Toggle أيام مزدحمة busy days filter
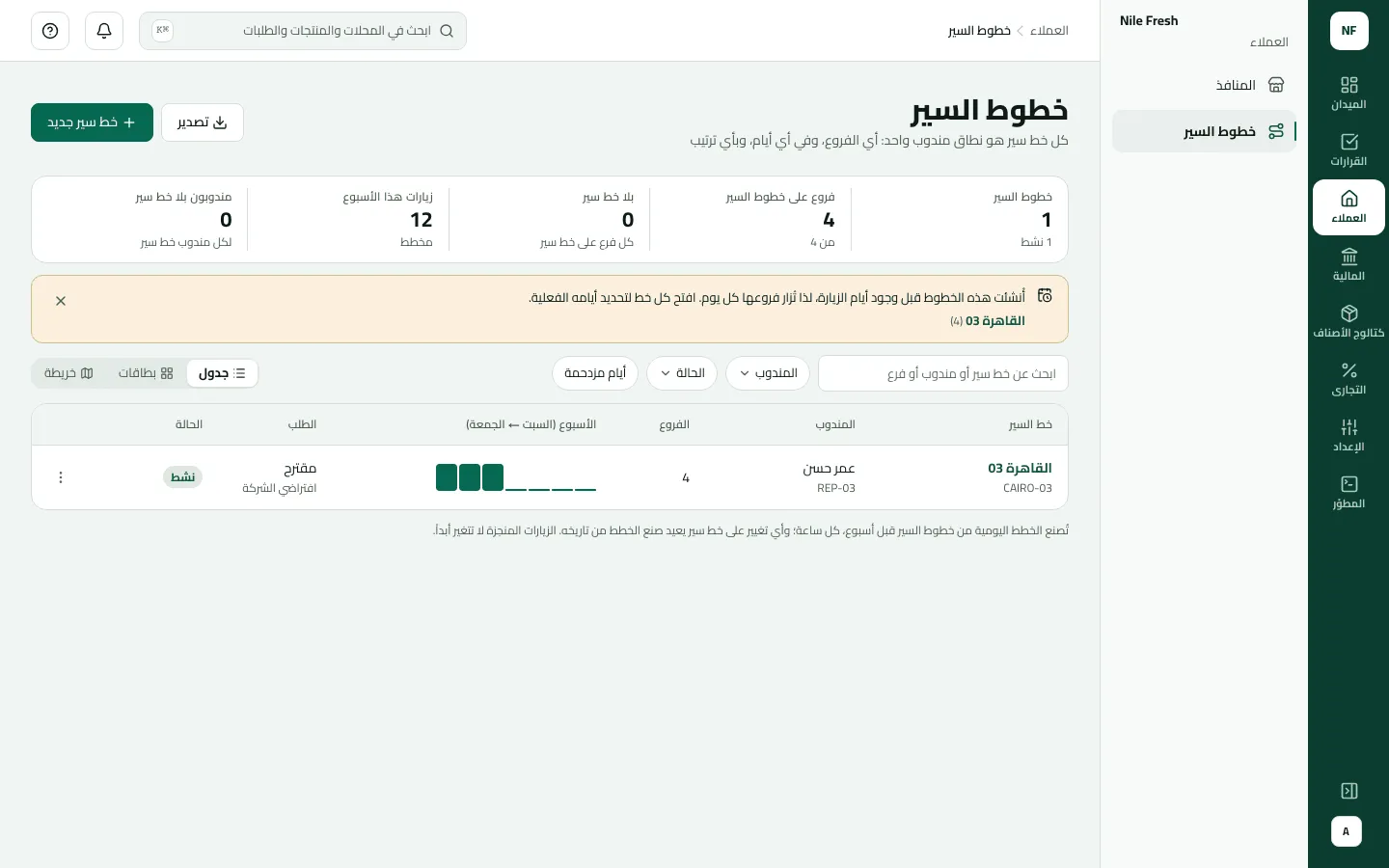 tap(595, 373)
